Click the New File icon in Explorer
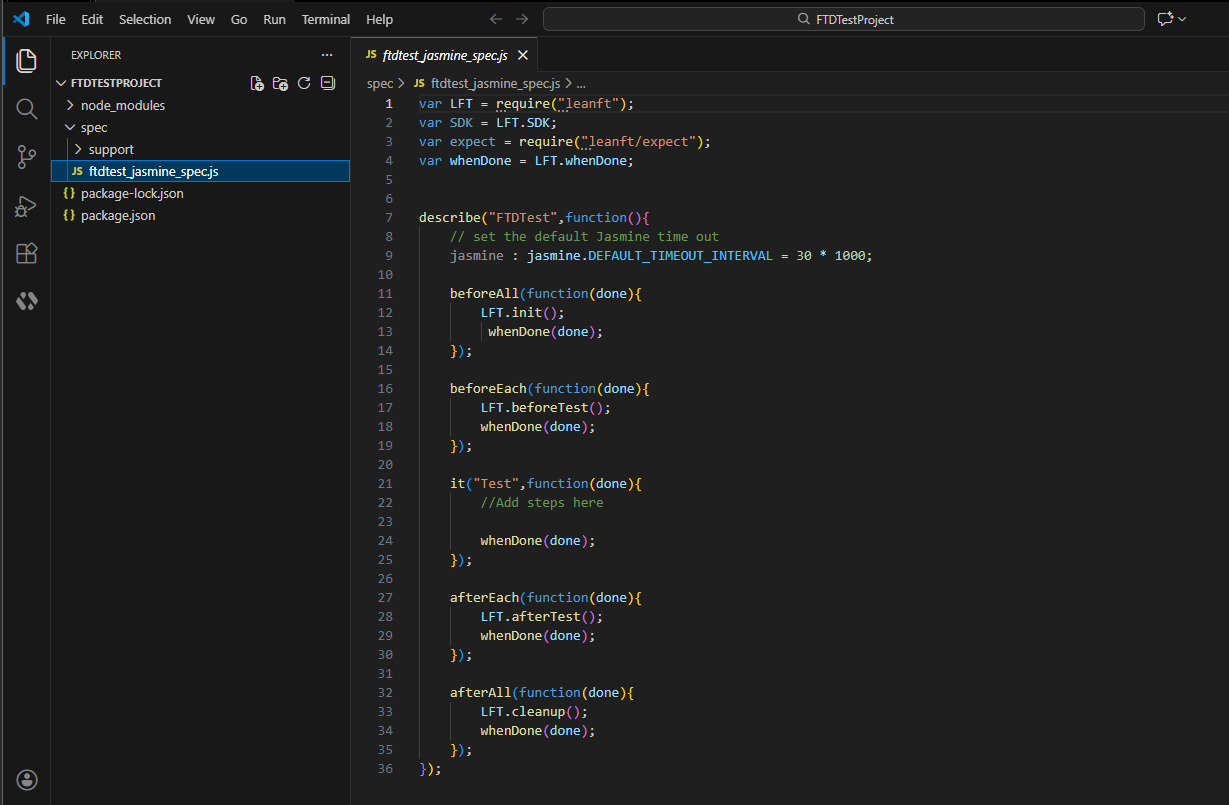Image resolution: width=1229 pixels, height=805 pixels. (257, 84)
